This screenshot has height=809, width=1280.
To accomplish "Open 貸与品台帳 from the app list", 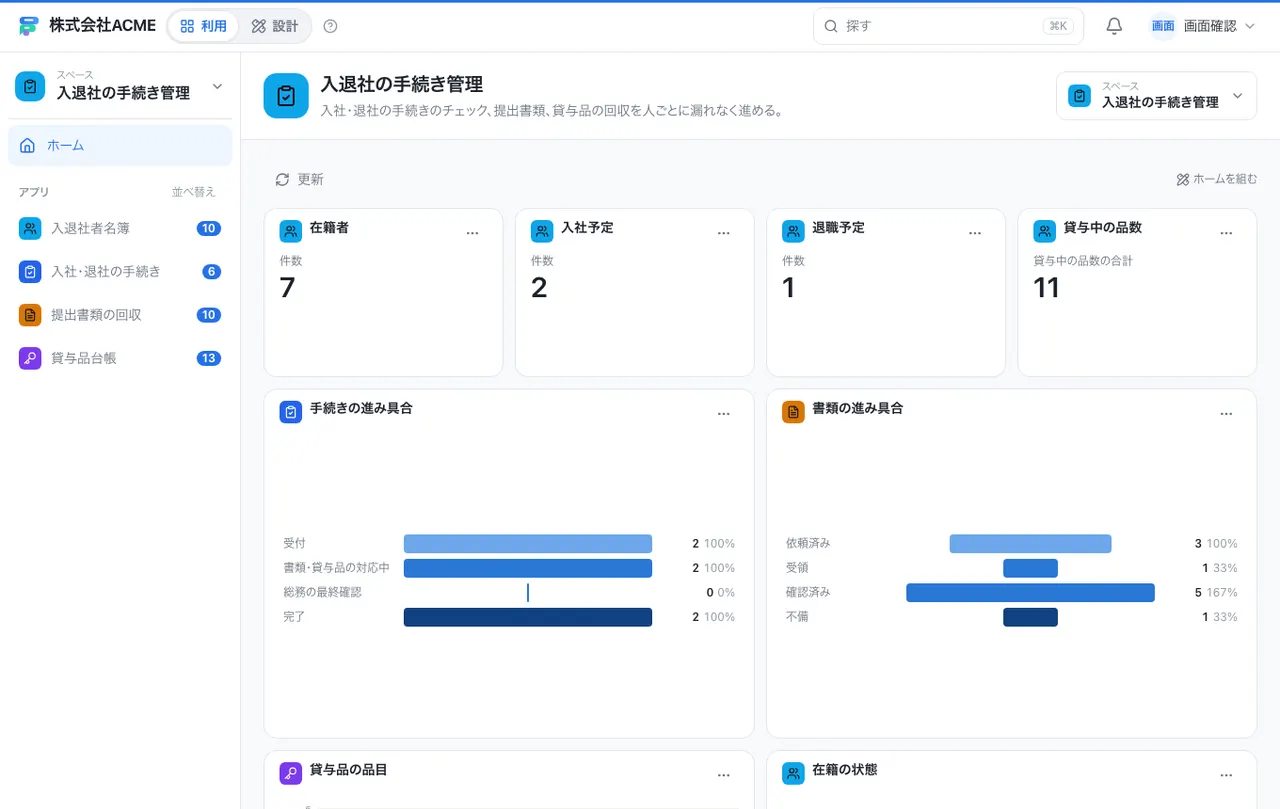I will pos(120,358).
